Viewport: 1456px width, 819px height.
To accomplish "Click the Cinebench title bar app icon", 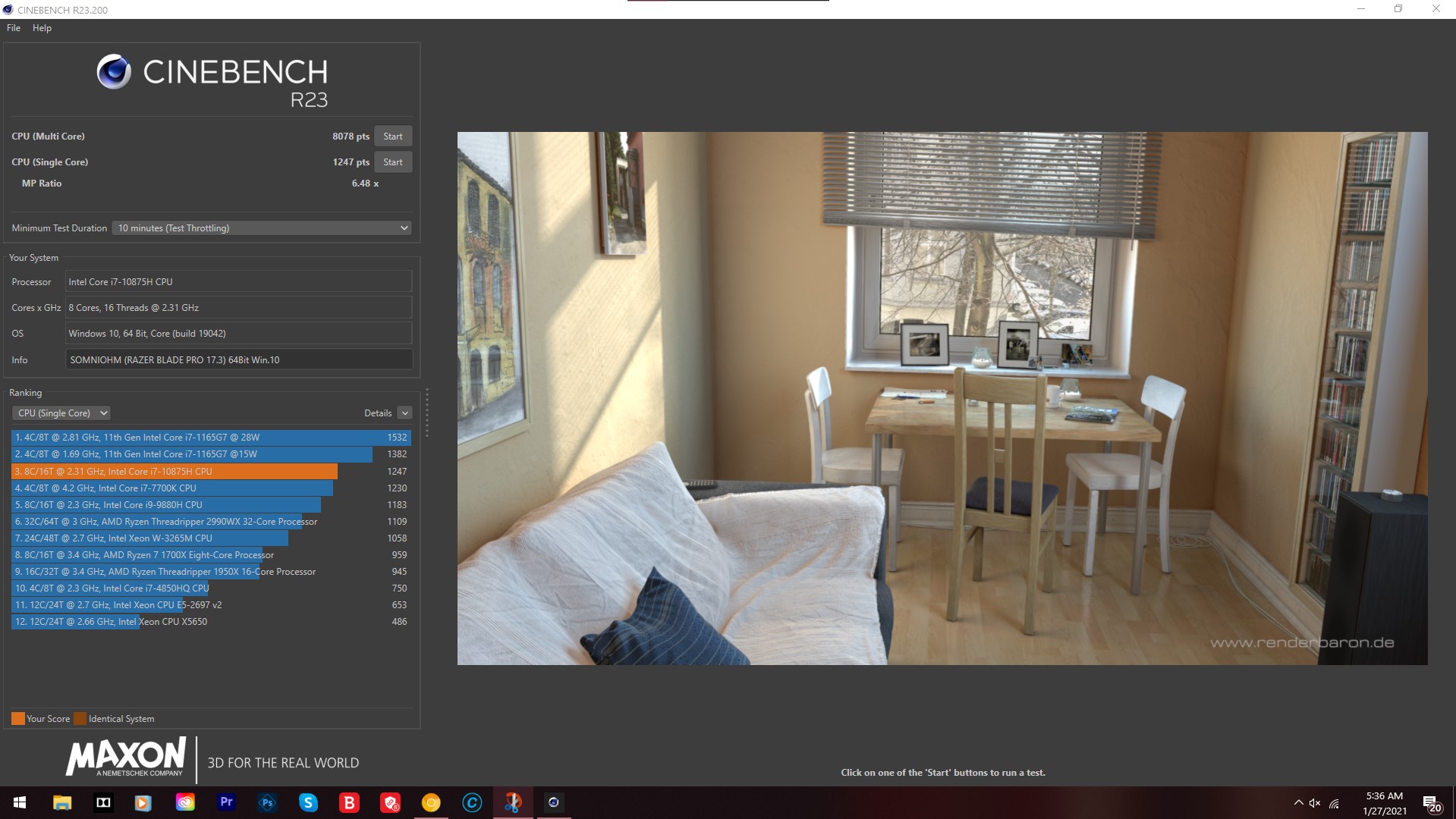I will tap(8, 9).
